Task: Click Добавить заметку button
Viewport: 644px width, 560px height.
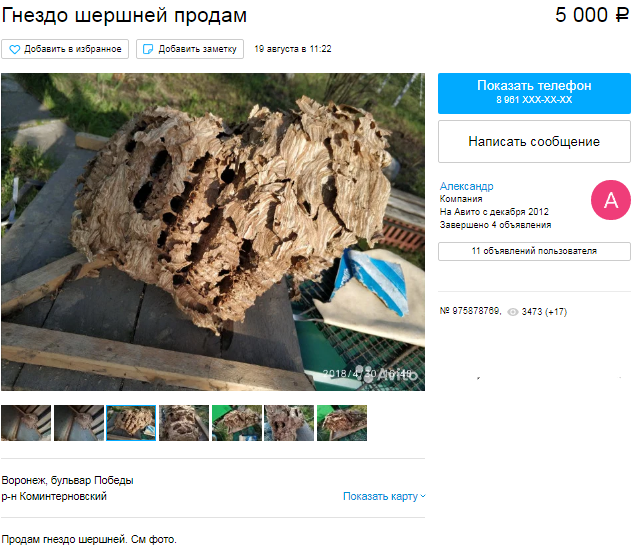Action: click(x=190, y=49)
